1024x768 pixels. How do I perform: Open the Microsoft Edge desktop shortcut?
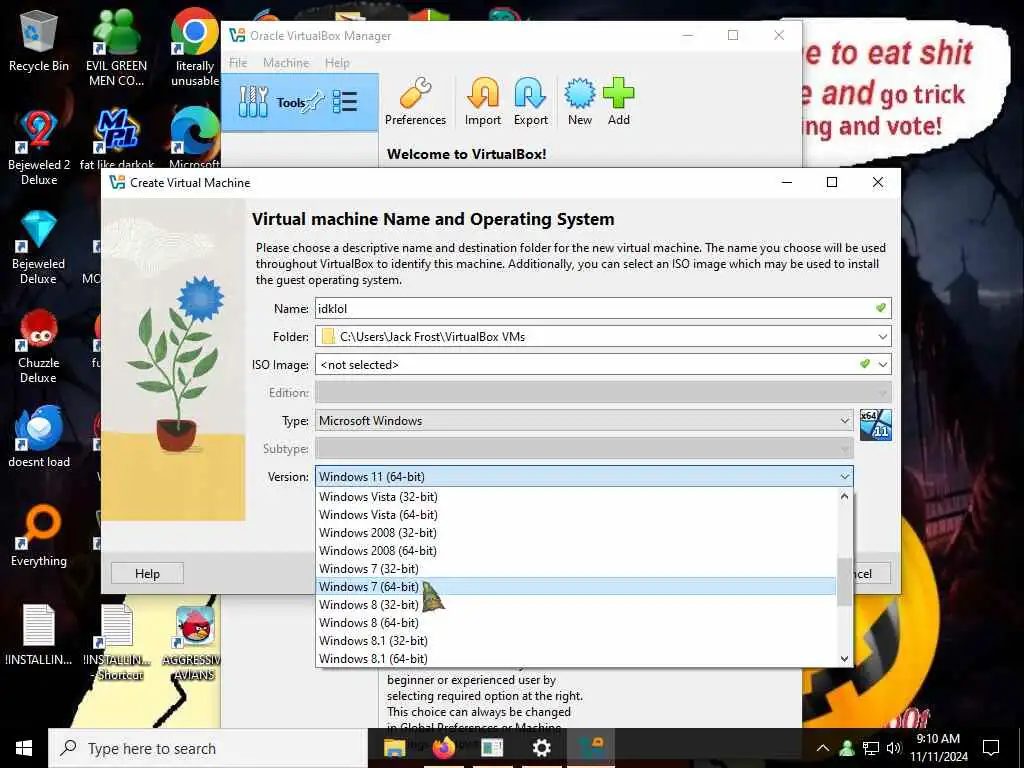tap(195, 138)
